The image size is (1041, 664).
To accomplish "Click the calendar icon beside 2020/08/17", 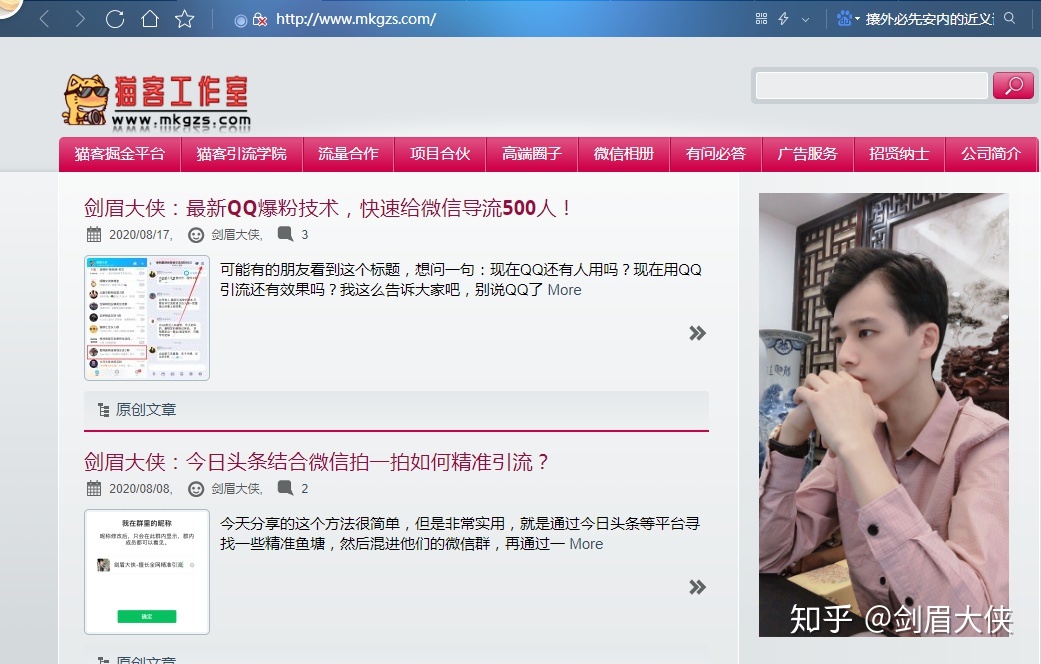I will (x=94, y=234).
